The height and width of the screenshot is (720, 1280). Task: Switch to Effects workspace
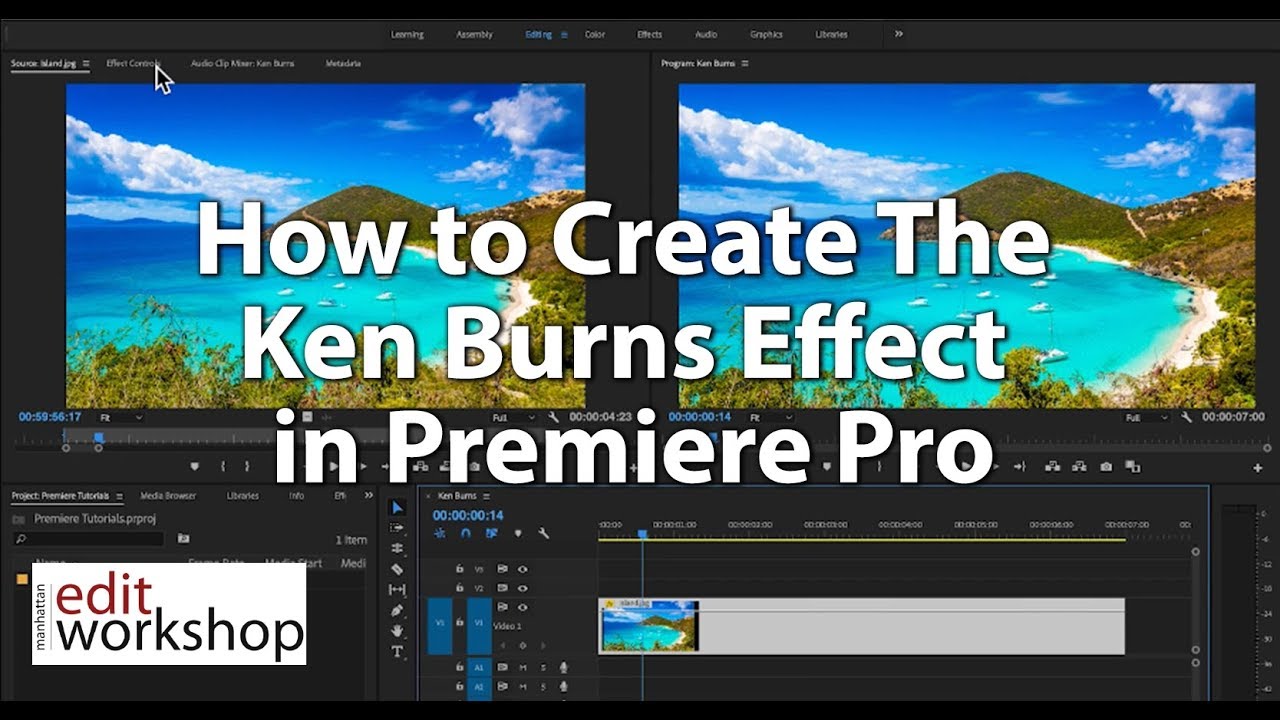[649, 34]
